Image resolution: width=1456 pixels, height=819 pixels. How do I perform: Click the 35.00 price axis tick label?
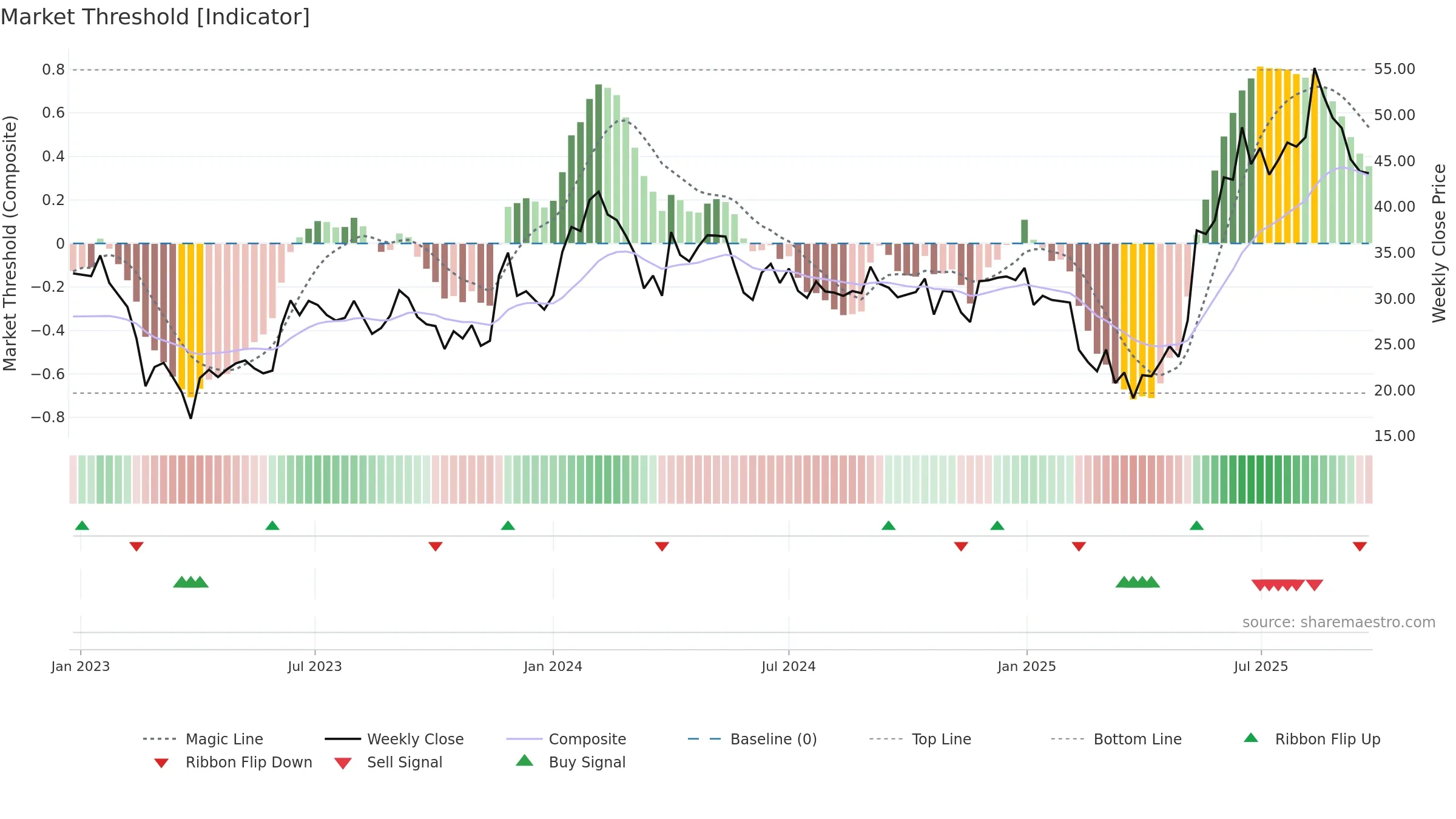coord(1395,252)
